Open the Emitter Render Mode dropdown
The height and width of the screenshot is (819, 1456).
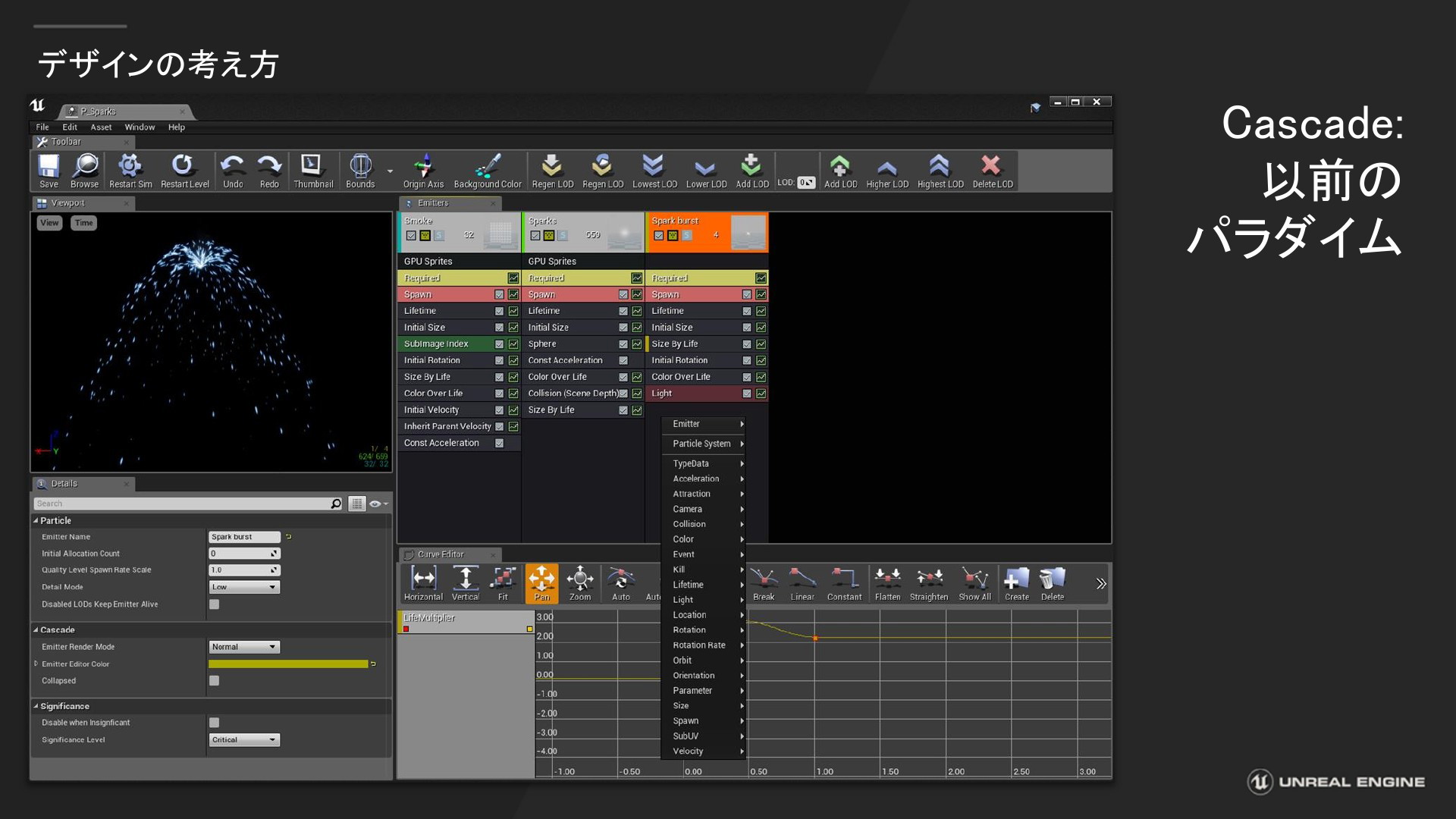(244, 647)
